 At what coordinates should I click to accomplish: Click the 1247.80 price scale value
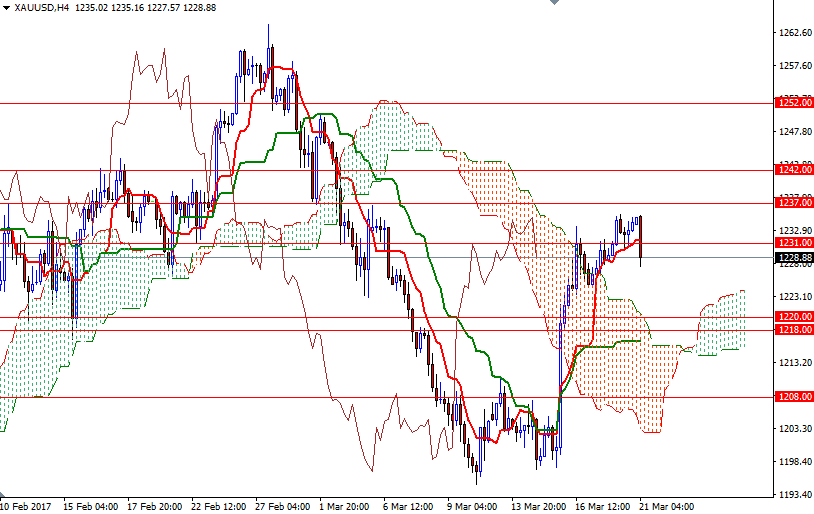tap(795, 132)
